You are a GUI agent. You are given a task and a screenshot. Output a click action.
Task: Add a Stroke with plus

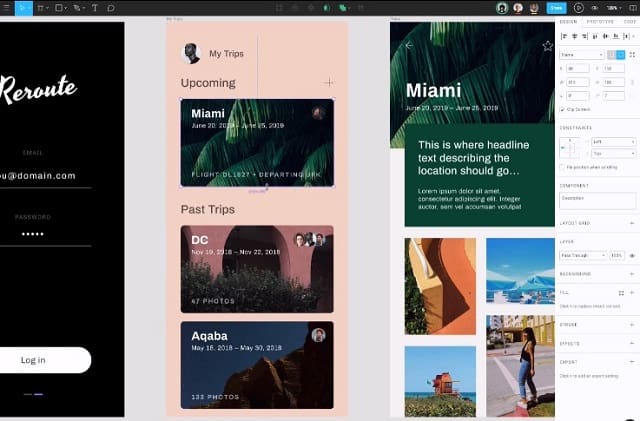[x=632, y=325]
